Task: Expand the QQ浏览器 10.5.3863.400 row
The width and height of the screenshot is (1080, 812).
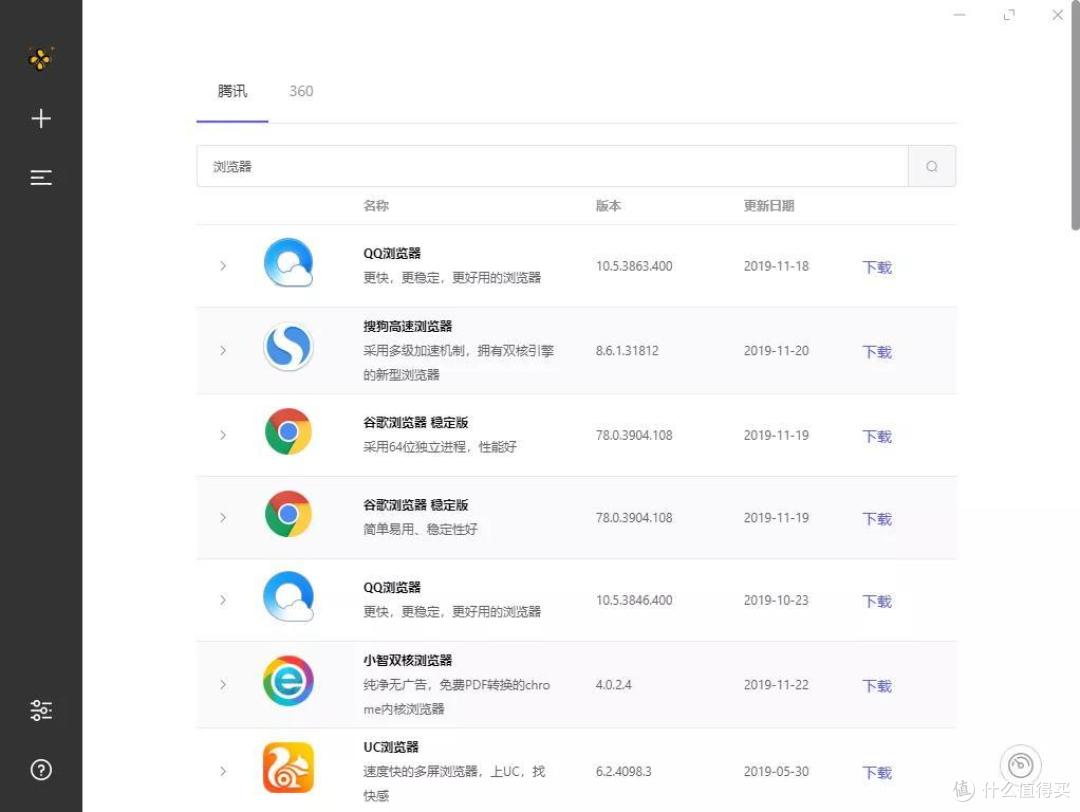Action: coord(222,266)
